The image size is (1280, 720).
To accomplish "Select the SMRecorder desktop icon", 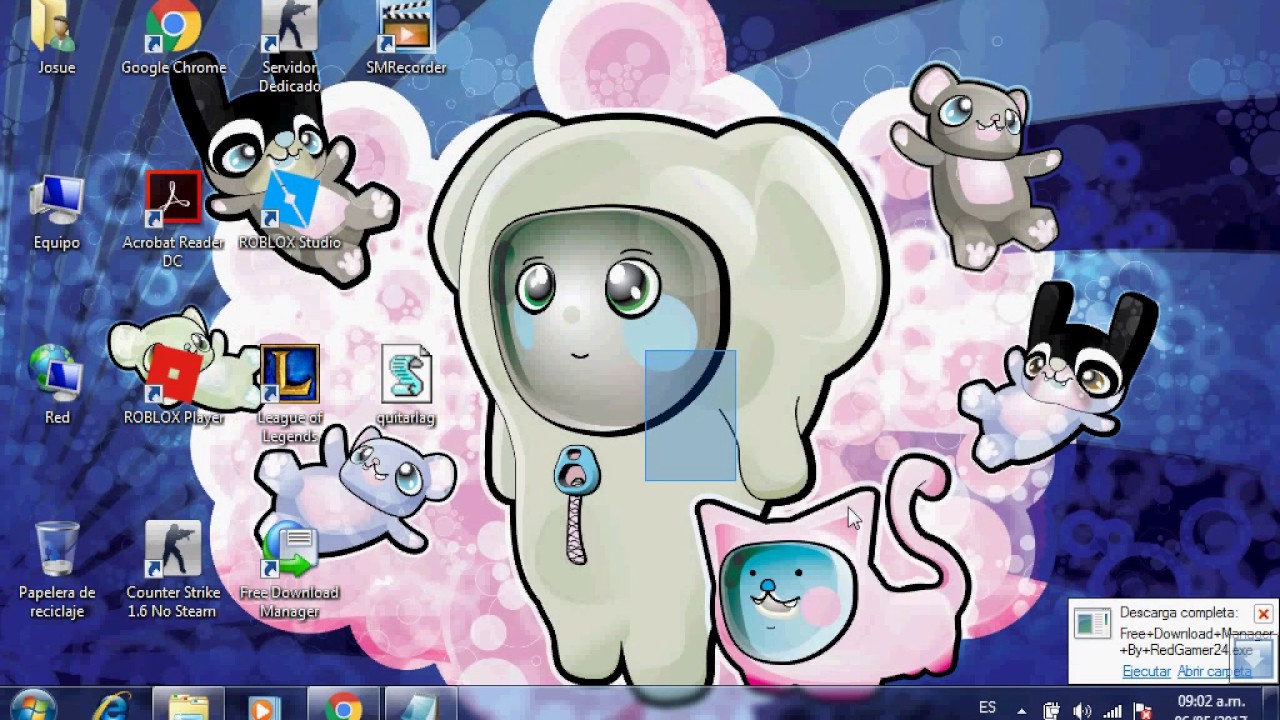I will [x=406, y=37].
